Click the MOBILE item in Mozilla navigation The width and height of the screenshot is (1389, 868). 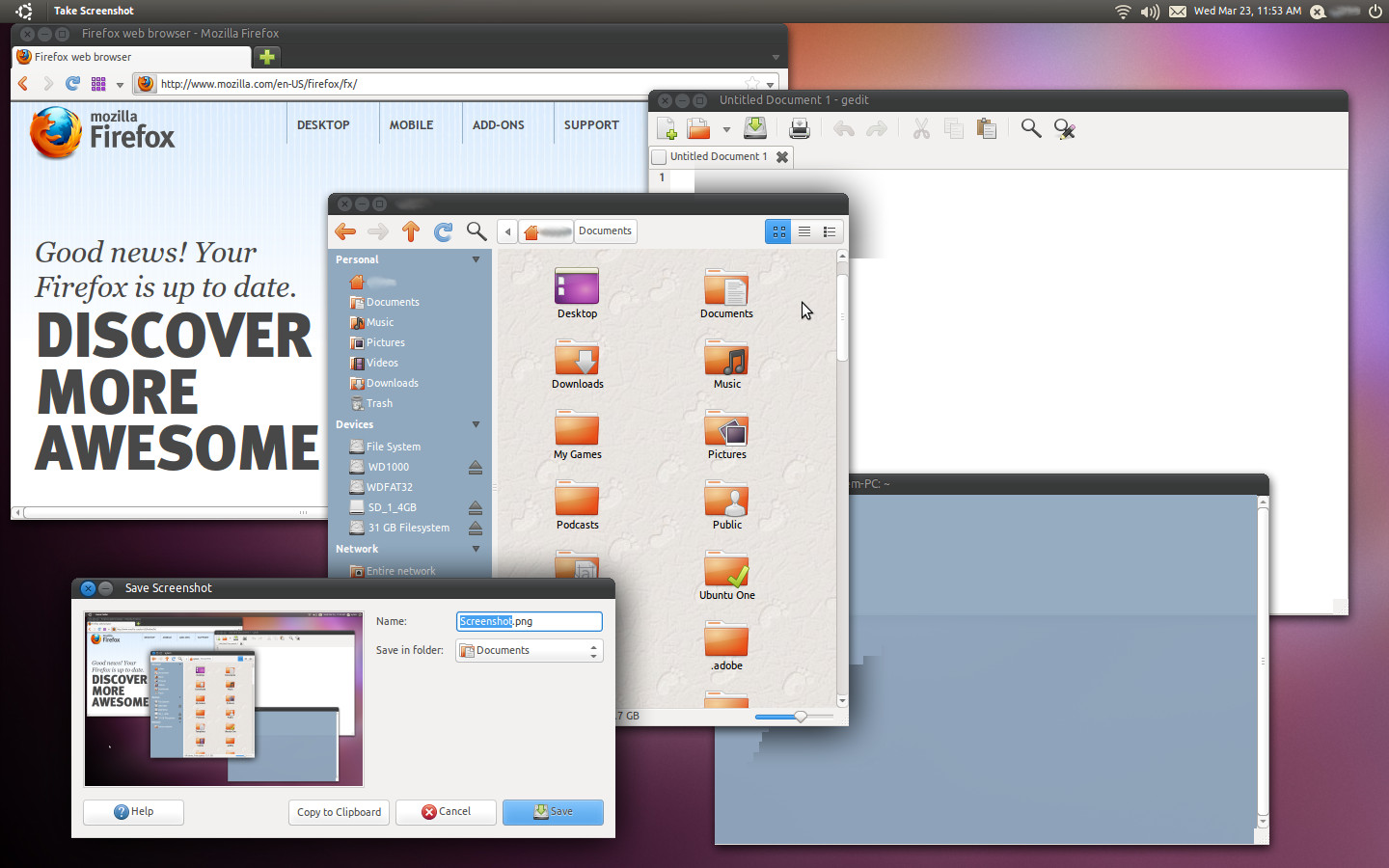pyautogui.click(x=411, y=124)
